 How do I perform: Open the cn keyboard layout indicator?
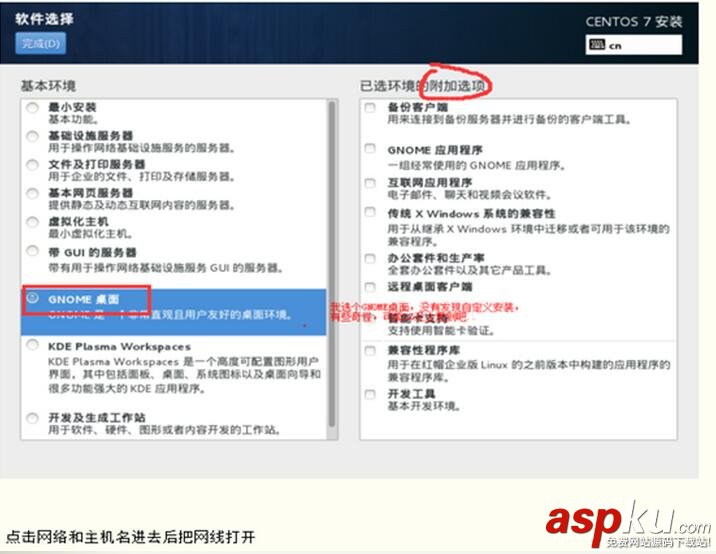point(634,45)
